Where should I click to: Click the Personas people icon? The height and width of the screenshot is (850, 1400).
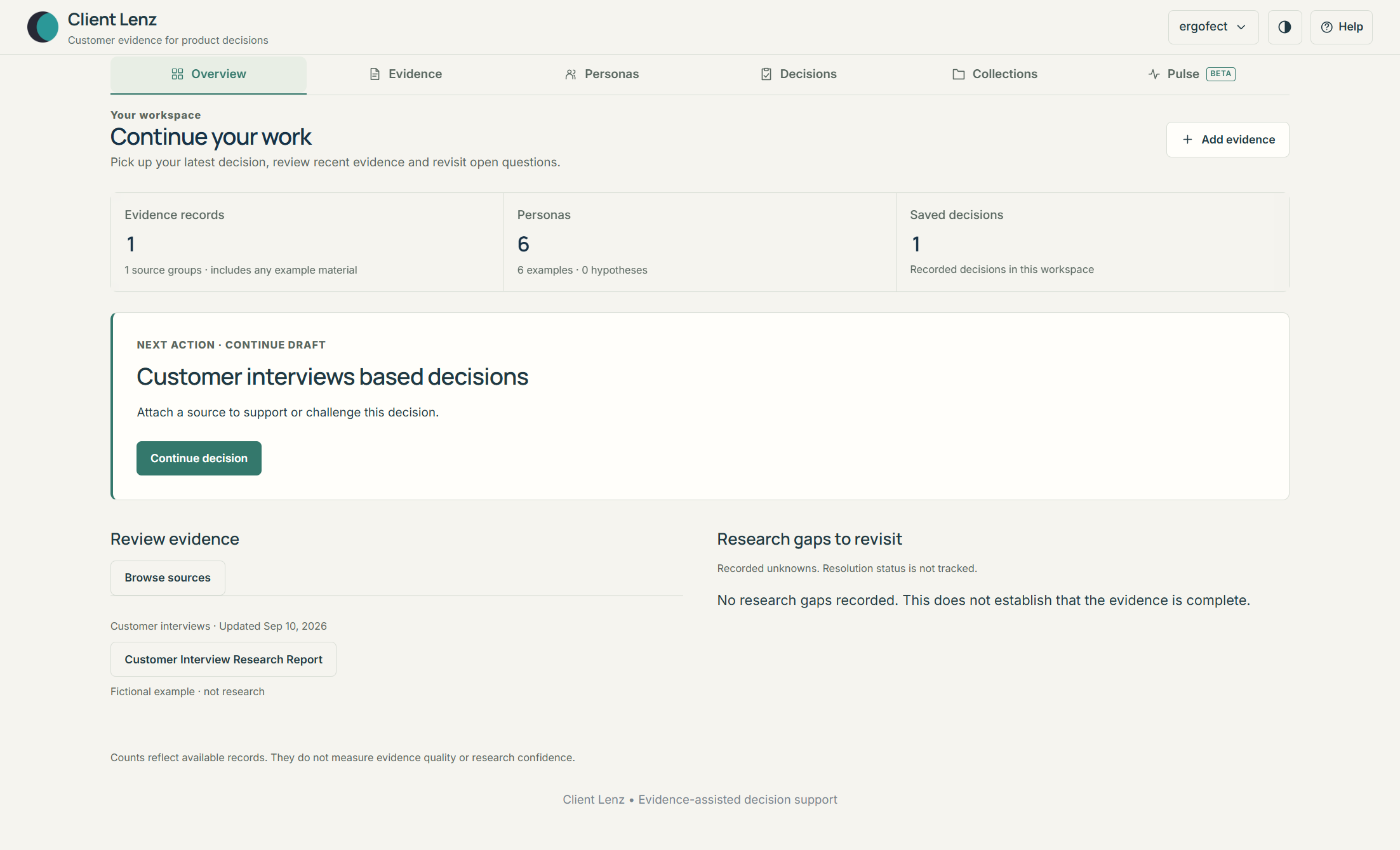tap(571, 74)
